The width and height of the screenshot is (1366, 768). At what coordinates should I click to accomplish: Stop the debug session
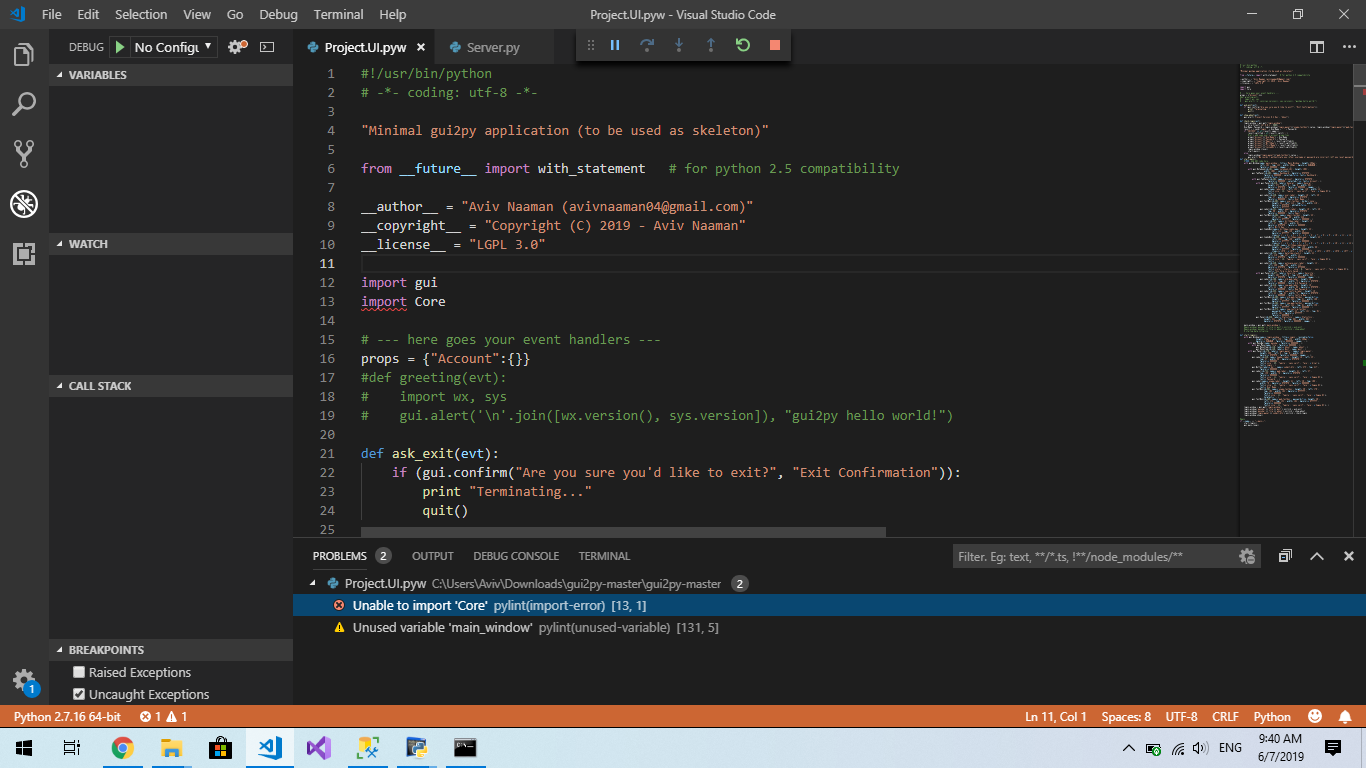775,45
